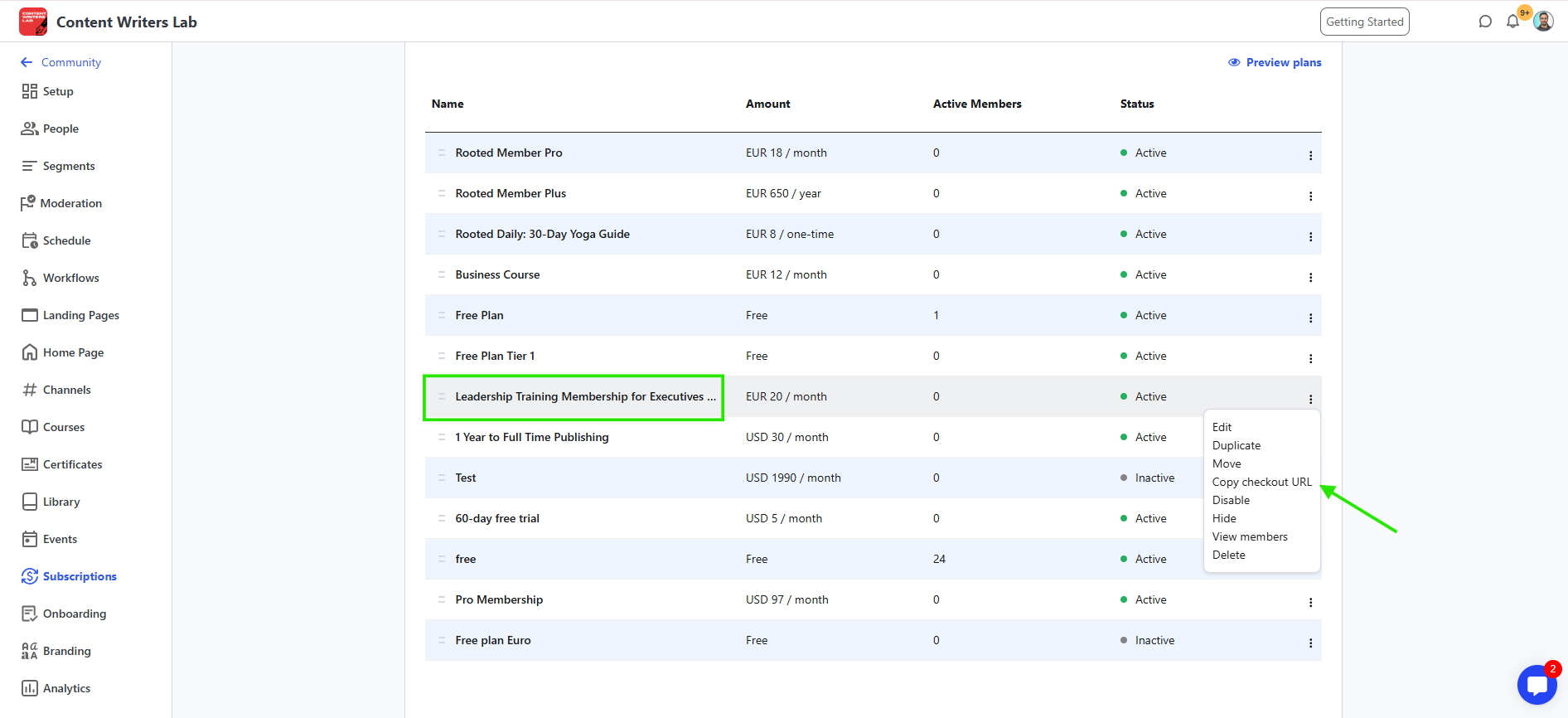Click the Getting Started button

click(x=1365, y=22)
